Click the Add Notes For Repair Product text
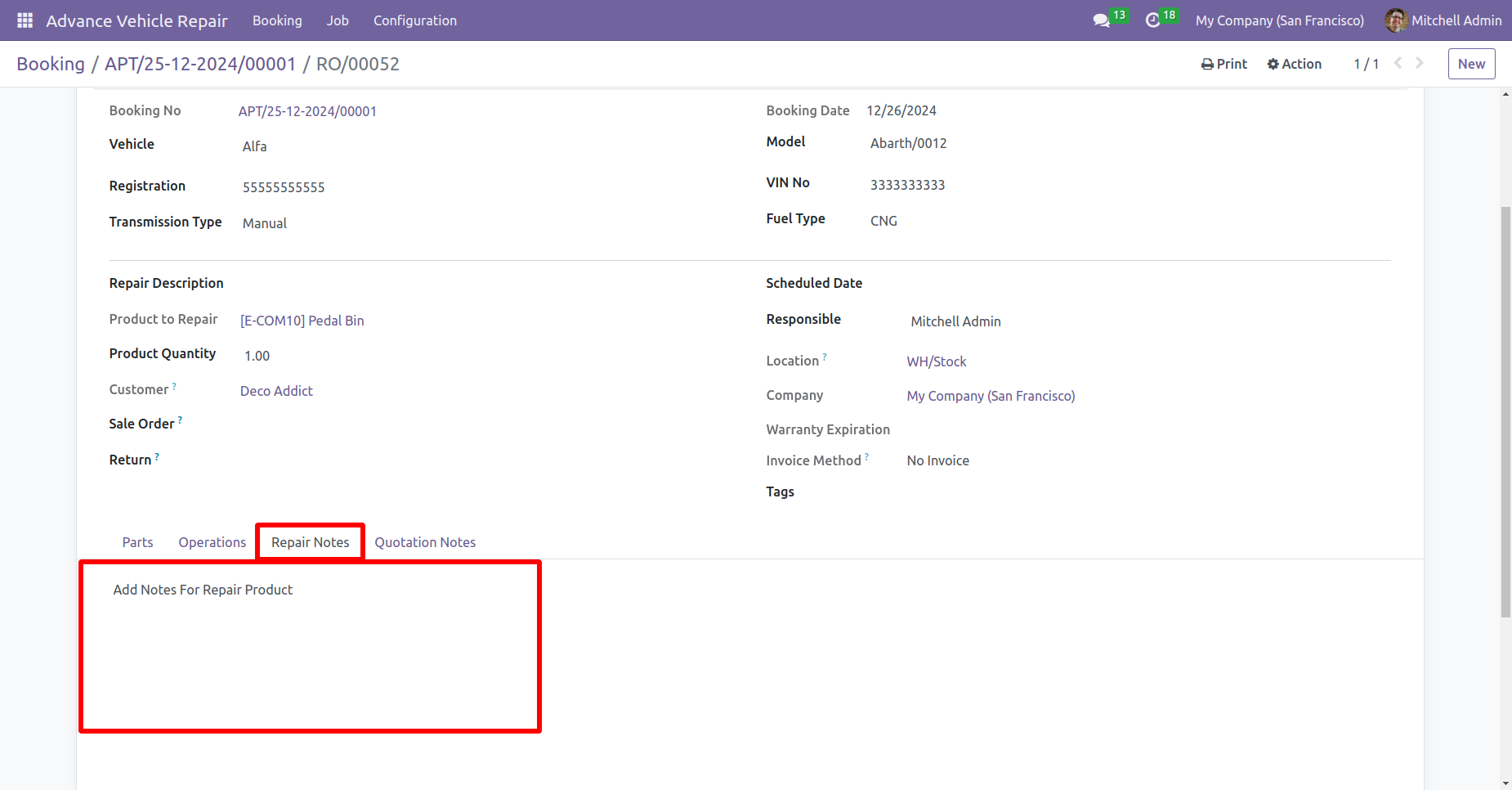 (203, 590)
